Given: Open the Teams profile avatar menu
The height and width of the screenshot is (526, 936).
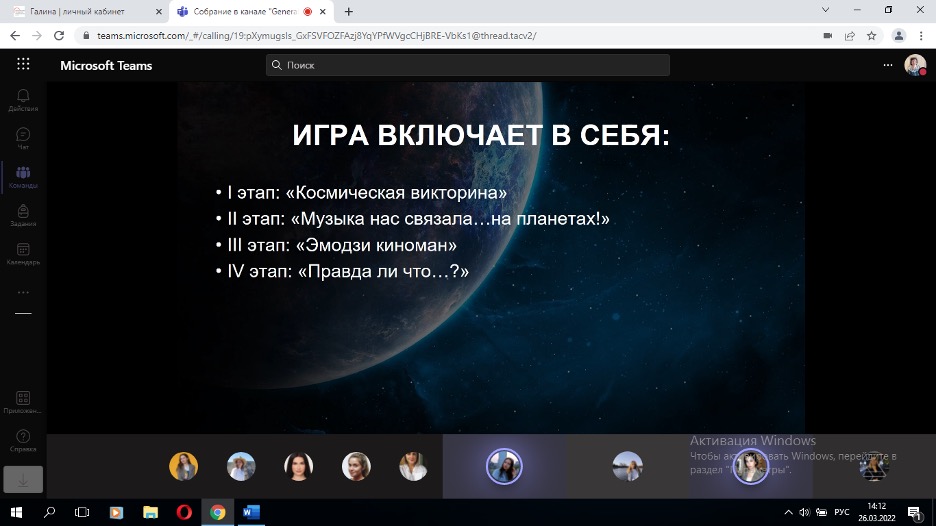Looking at the screenshot, I should coord(914,65).
